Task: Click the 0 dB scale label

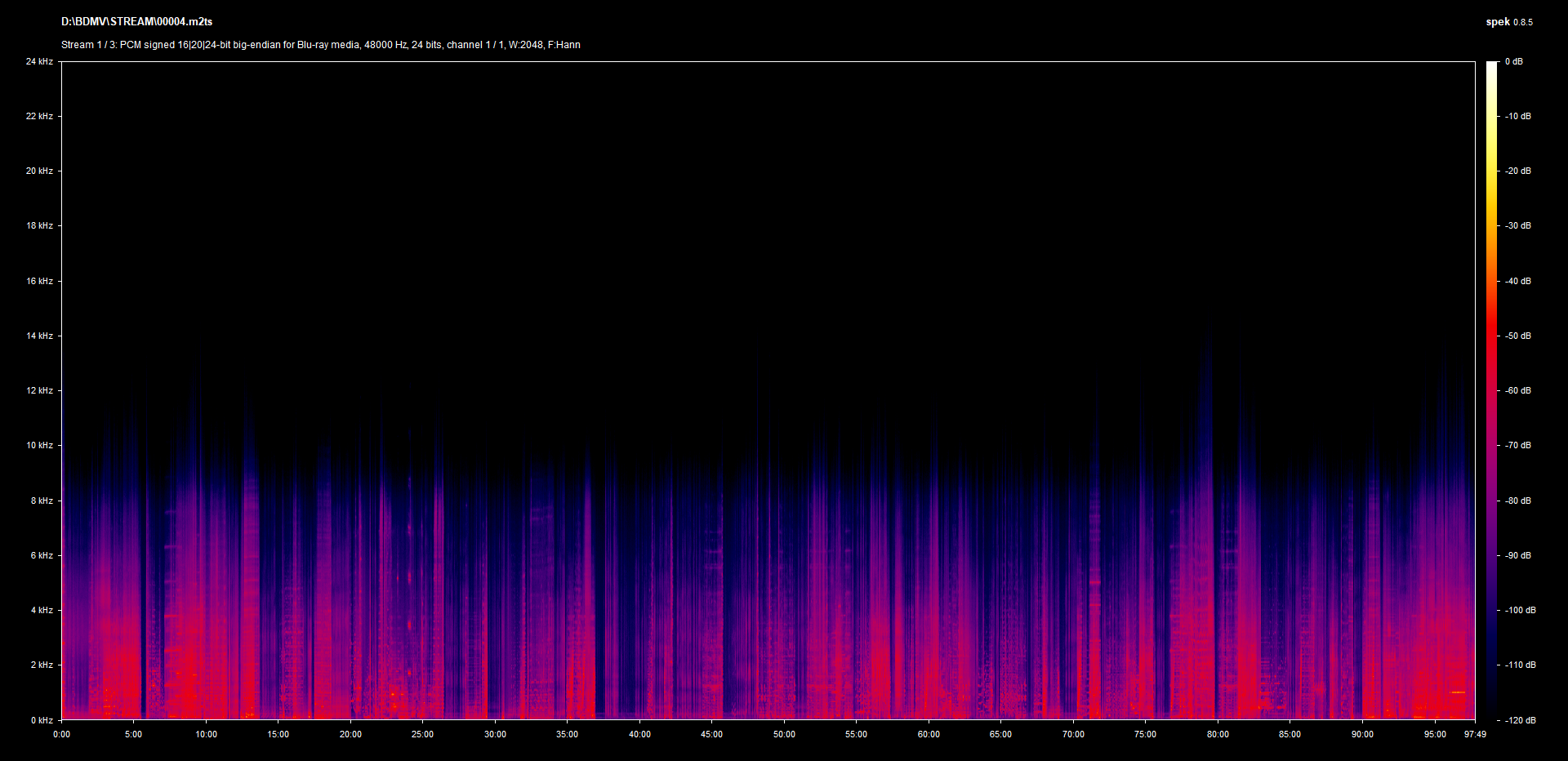Action: coord(1514,61)
